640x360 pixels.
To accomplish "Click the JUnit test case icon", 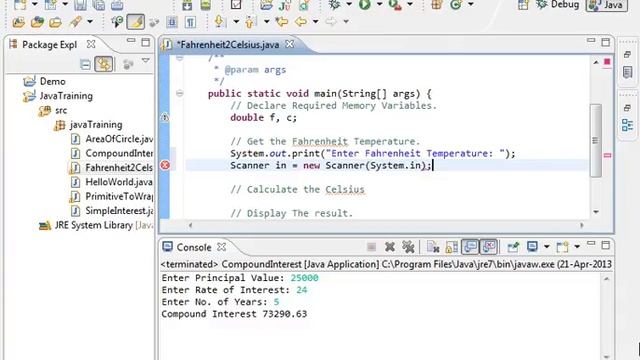I will 285,5.
